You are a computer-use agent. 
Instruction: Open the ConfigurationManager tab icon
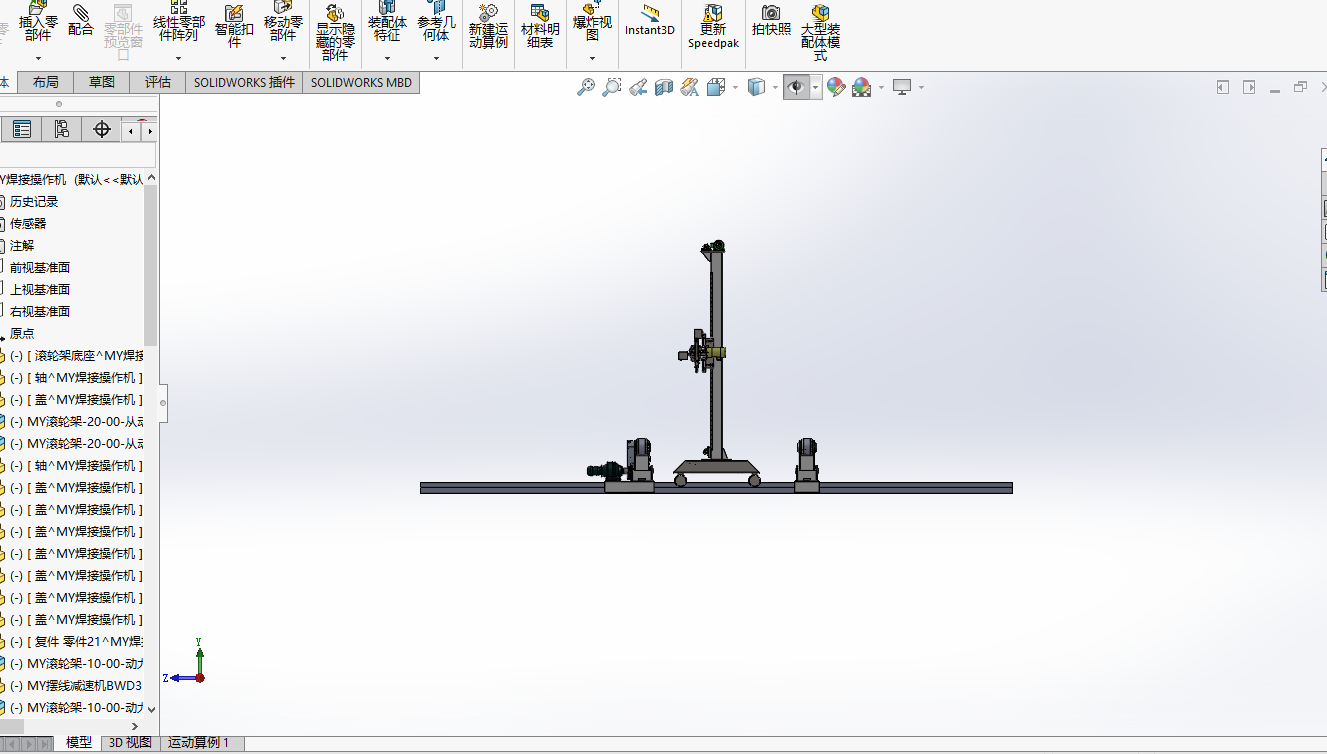tap(62, 129)
